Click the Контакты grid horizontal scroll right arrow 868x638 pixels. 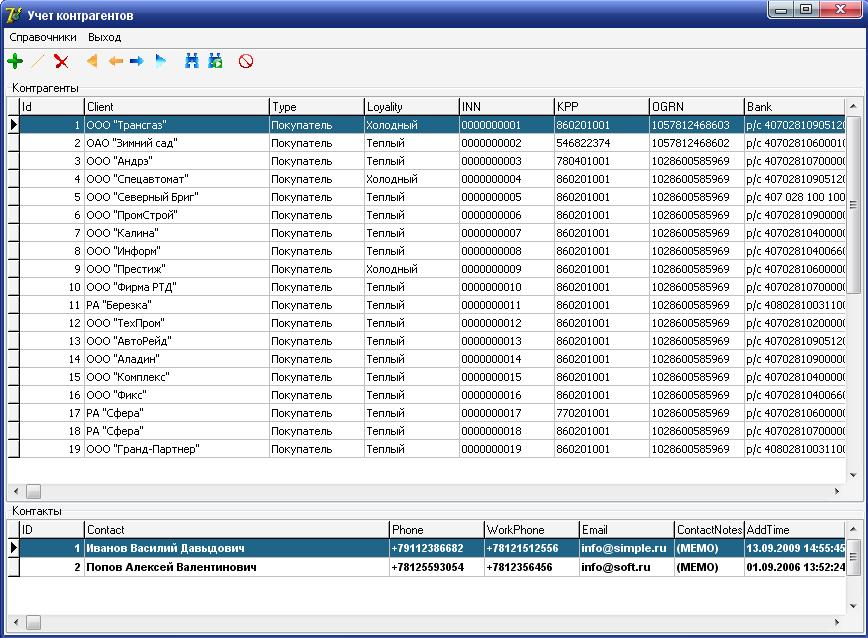click(x=836, y=622)
